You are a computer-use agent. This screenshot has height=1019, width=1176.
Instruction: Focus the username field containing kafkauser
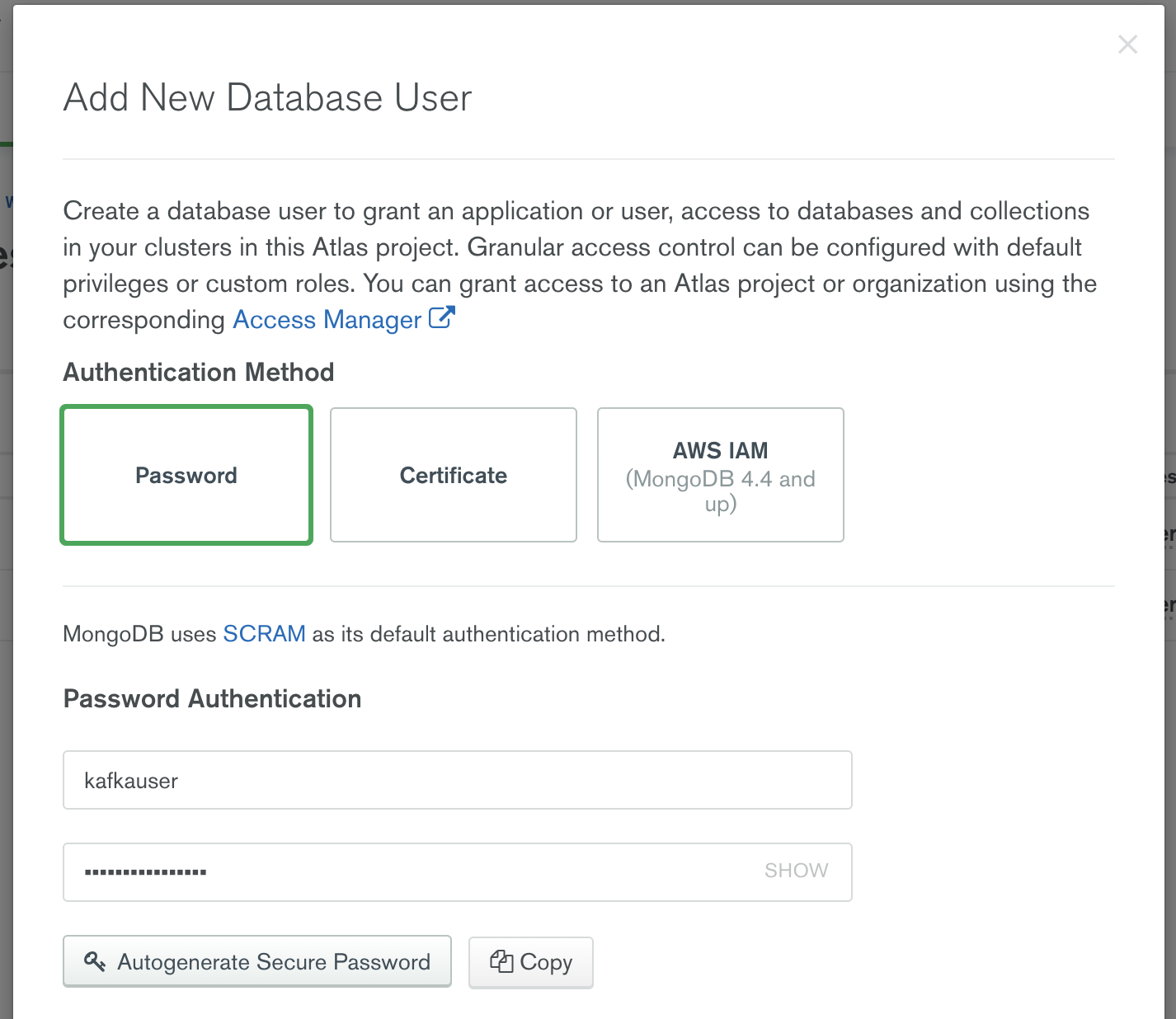(x=457, y=780)
